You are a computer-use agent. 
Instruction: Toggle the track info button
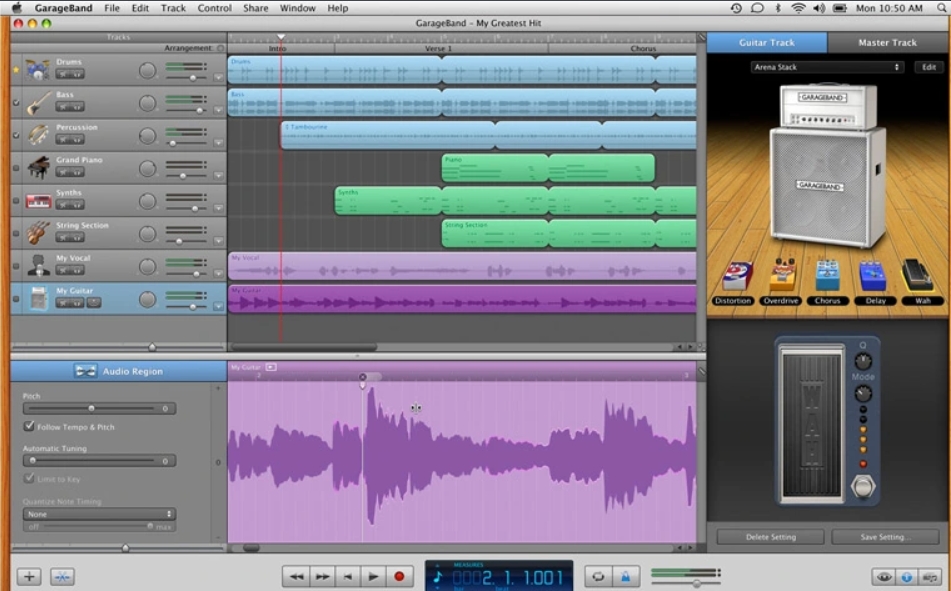pyautogui.click(x=906, y=577)
